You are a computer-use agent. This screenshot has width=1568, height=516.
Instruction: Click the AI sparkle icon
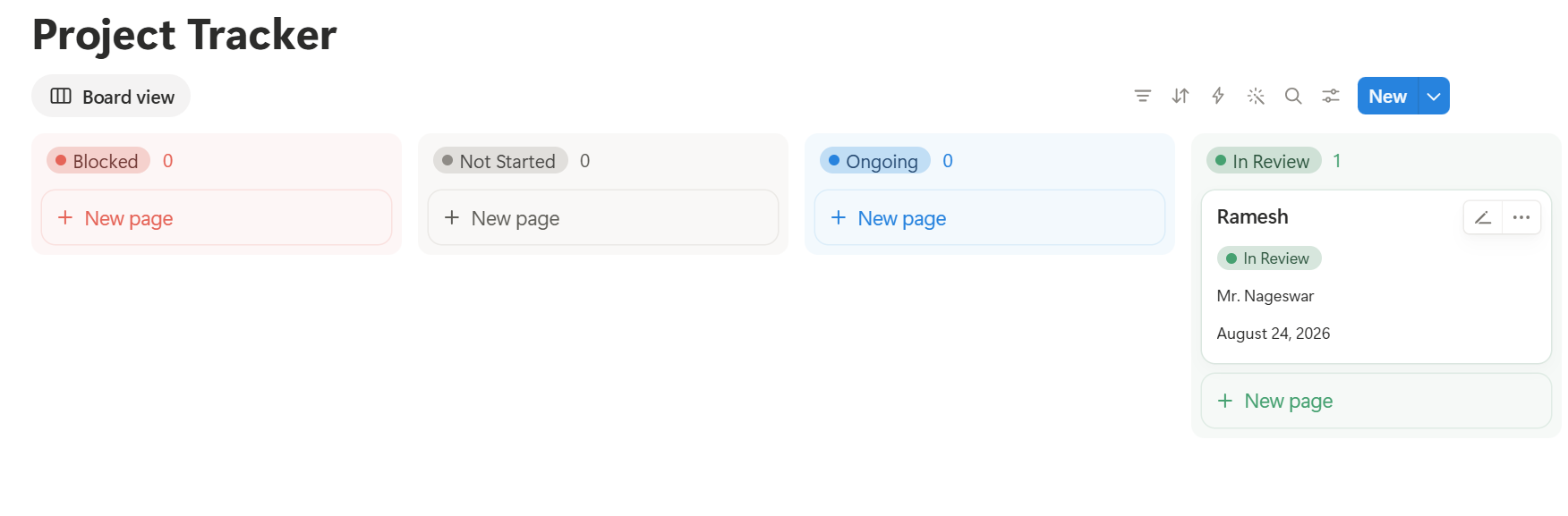click(1256, 96)
